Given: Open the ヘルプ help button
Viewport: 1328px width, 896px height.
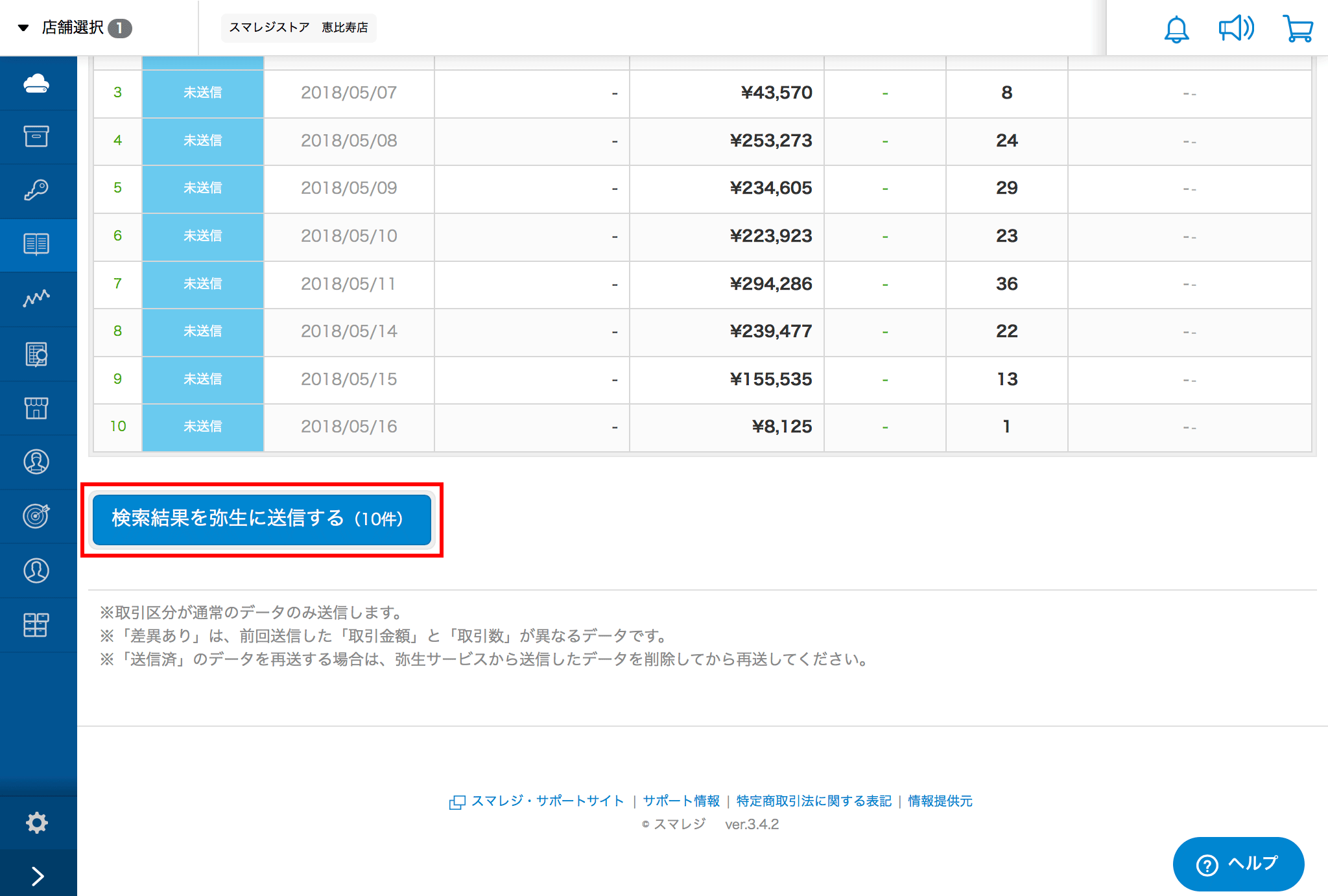Looking at the screenshot, I should pos(1238,864).
